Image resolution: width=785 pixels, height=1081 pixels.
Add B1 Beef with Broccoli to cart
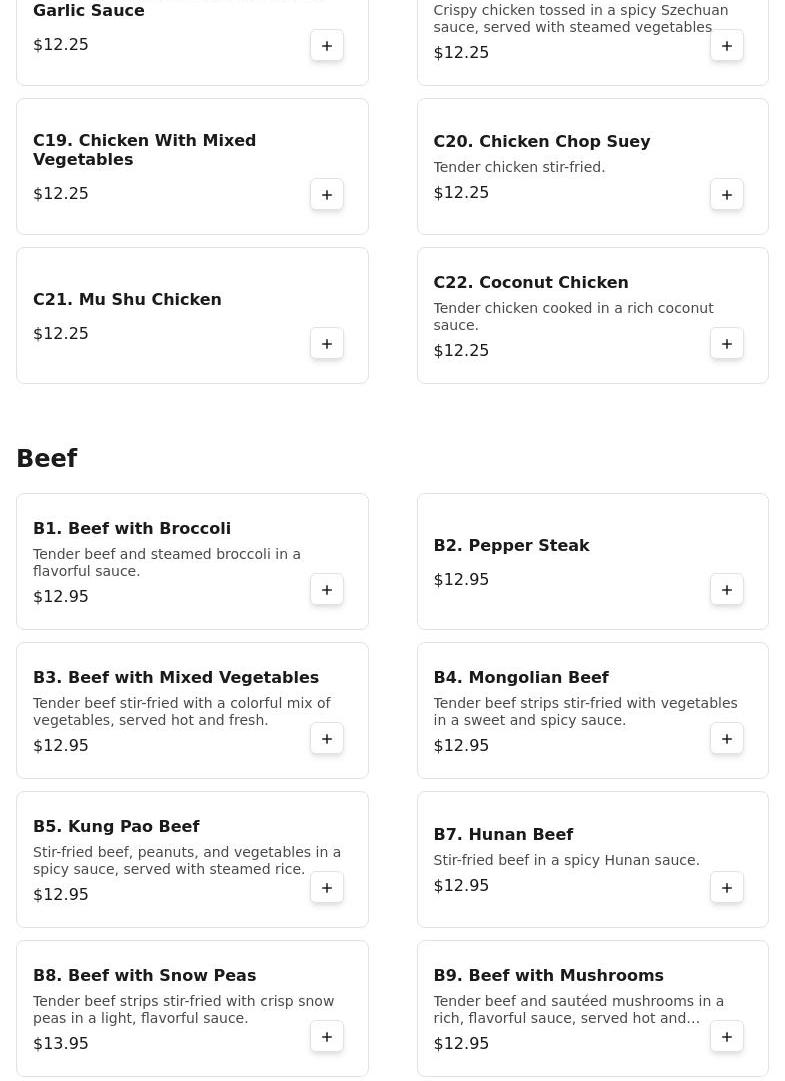(327, 589)
